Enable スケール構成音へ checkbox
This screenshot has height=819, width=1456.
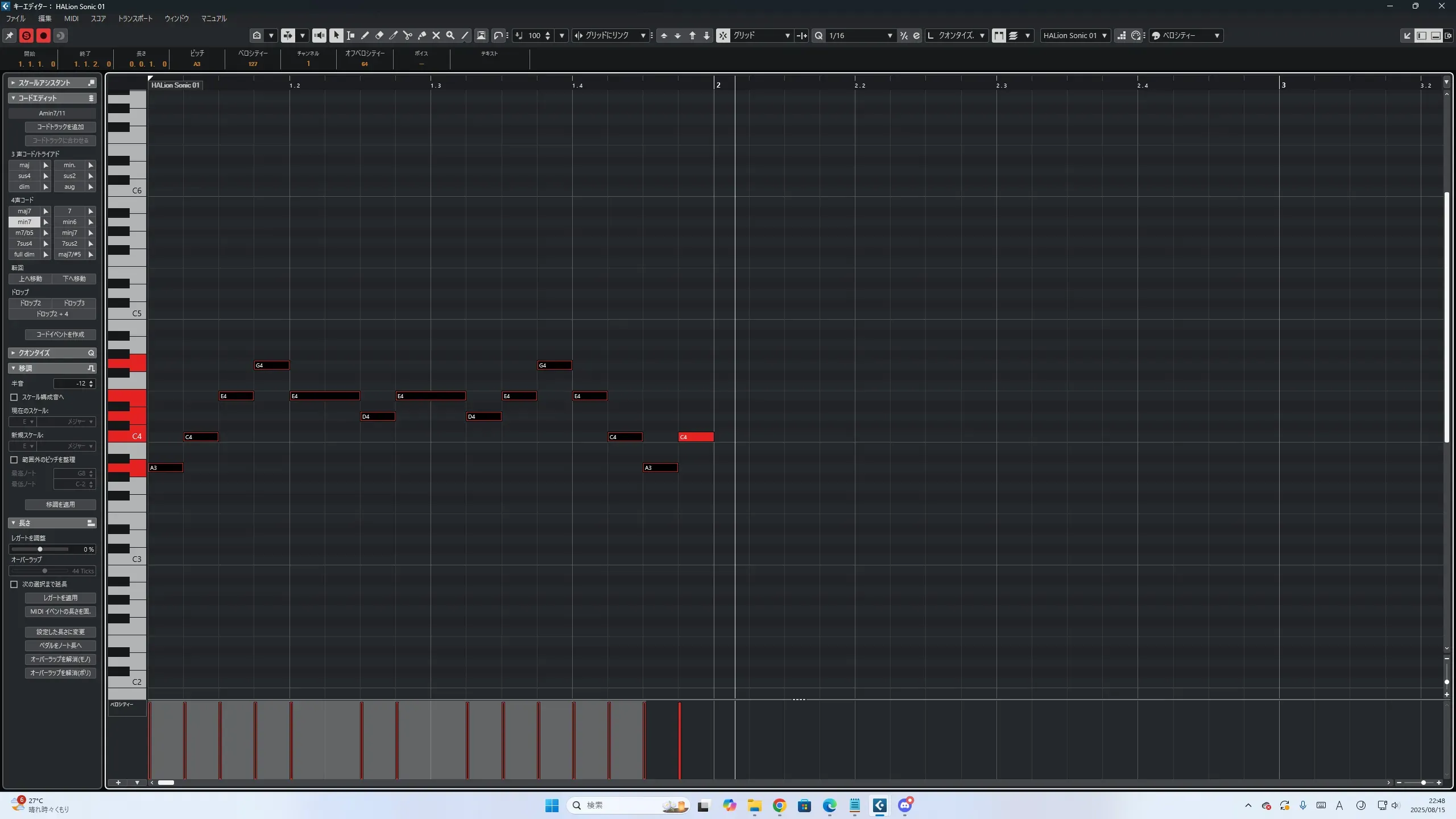coord(14,397)
